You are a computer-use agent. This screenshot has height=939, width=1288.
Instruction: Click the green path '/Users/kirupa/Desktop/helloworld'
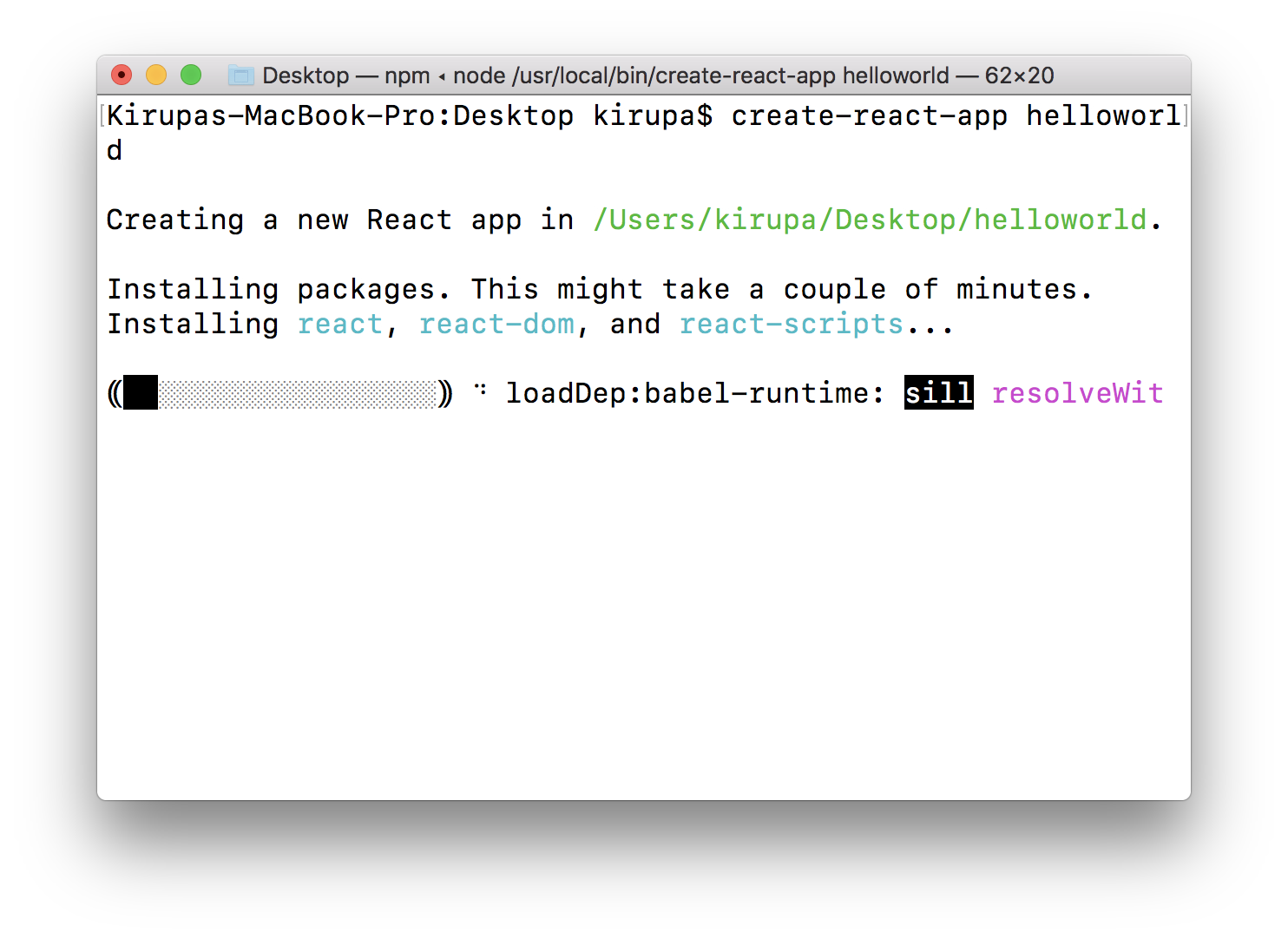tap(870, 220)
